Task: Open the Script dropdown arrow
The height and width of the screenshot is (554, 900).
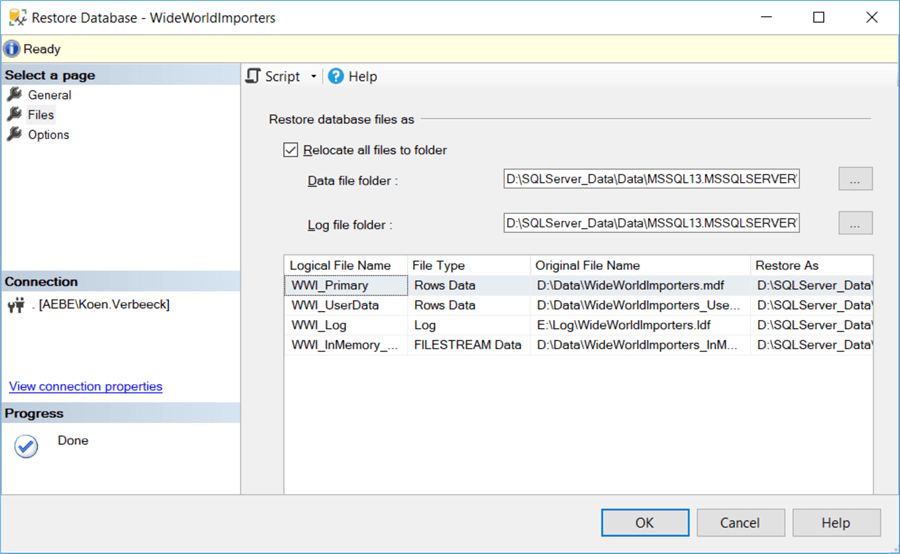Action: [313, 76]
